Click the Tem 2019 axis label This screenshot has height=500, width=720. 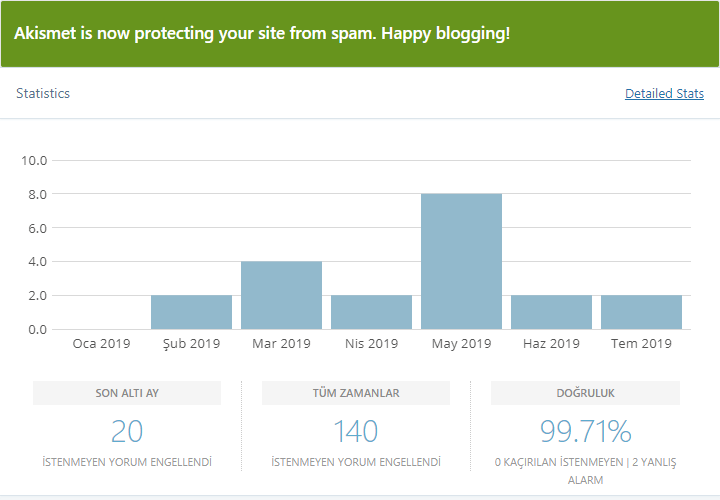[x=641, y=343]
